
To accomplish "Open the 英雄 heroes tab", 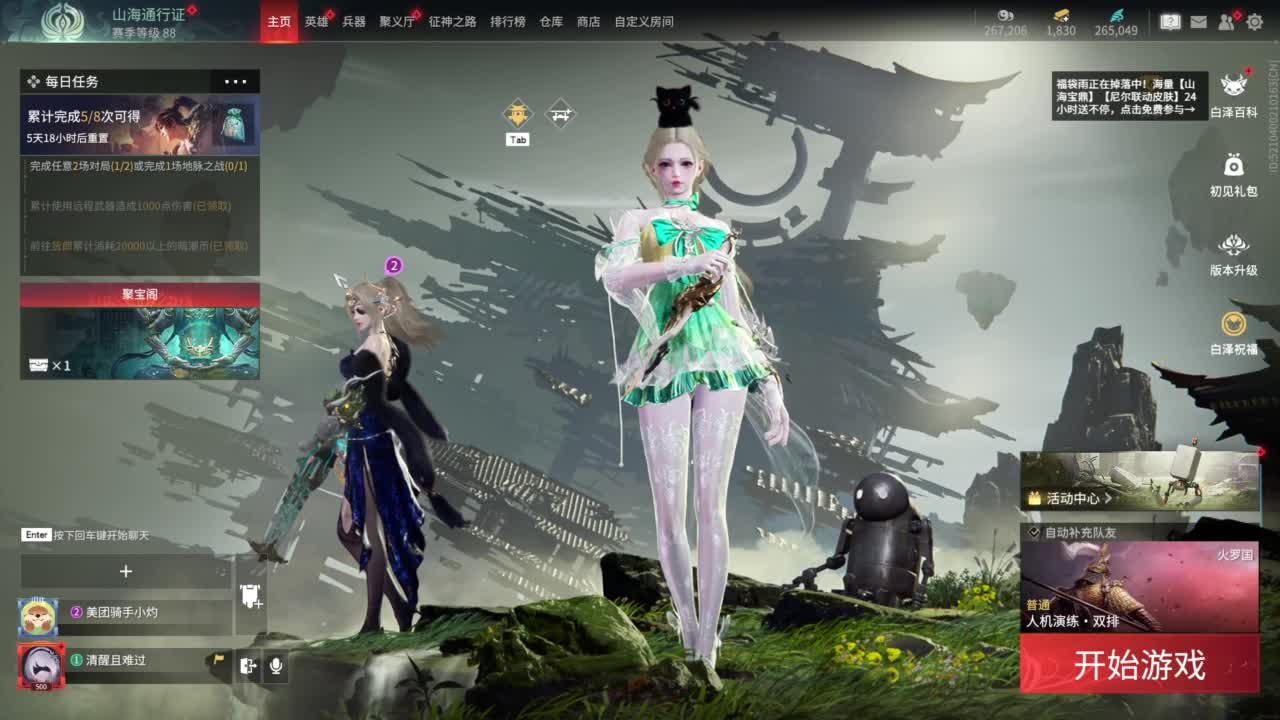I will tap(316, 21).
